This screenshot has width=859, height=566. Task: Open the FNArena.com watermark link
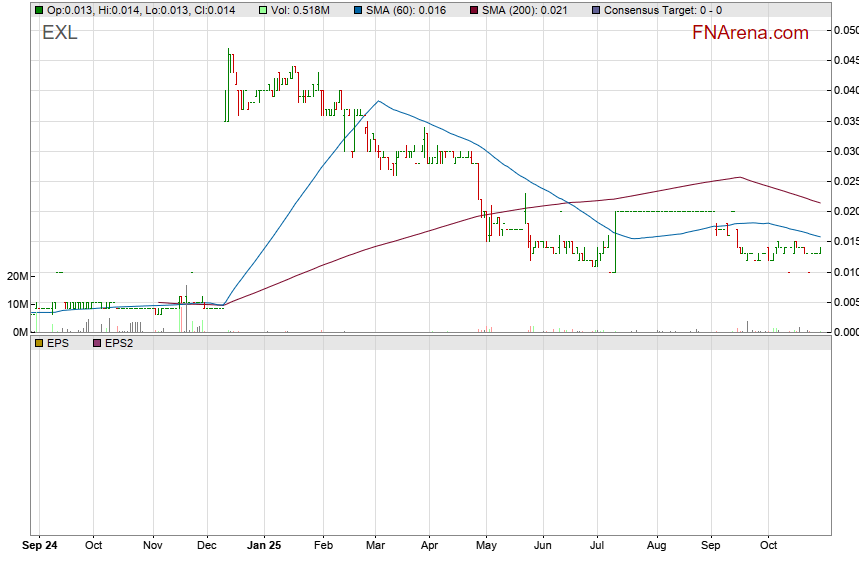click(x=750, y=33)
